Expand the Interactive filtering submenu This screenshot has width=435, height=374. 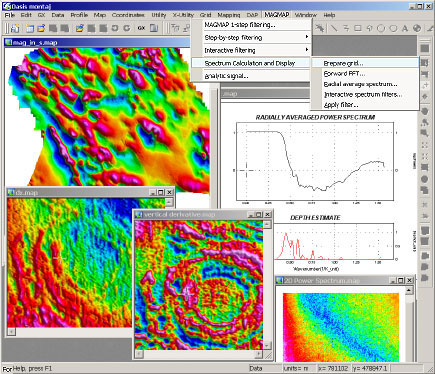click(251, 50)
